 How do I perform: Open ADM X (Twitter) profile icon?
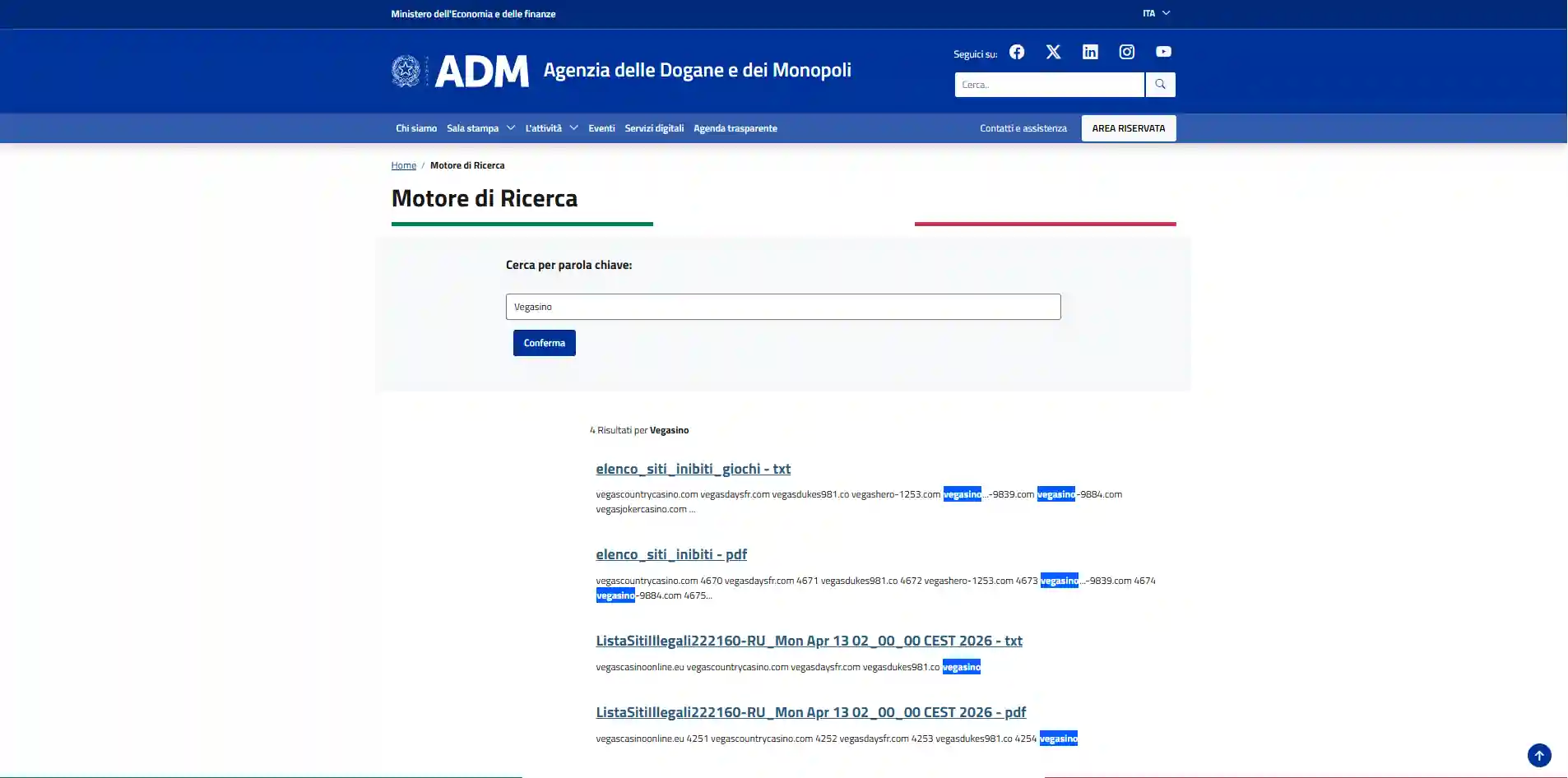tap(1053, 52)
